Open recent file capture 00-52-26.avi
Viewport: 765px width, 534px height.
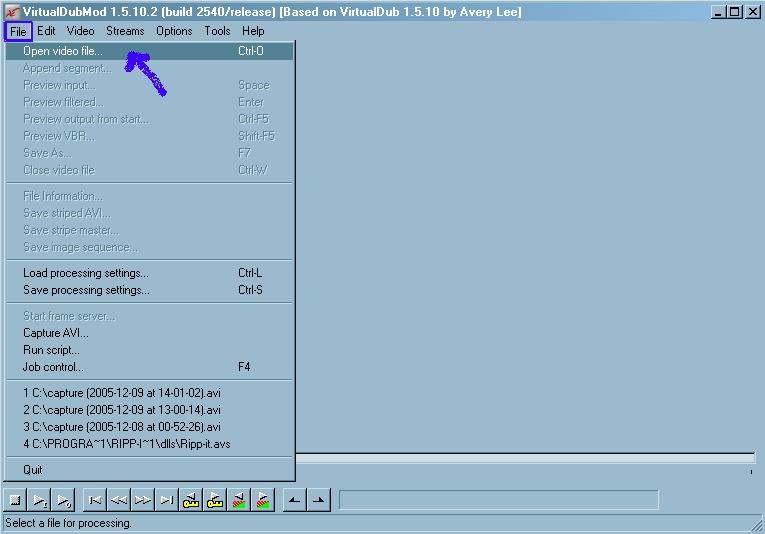point(149,427)
